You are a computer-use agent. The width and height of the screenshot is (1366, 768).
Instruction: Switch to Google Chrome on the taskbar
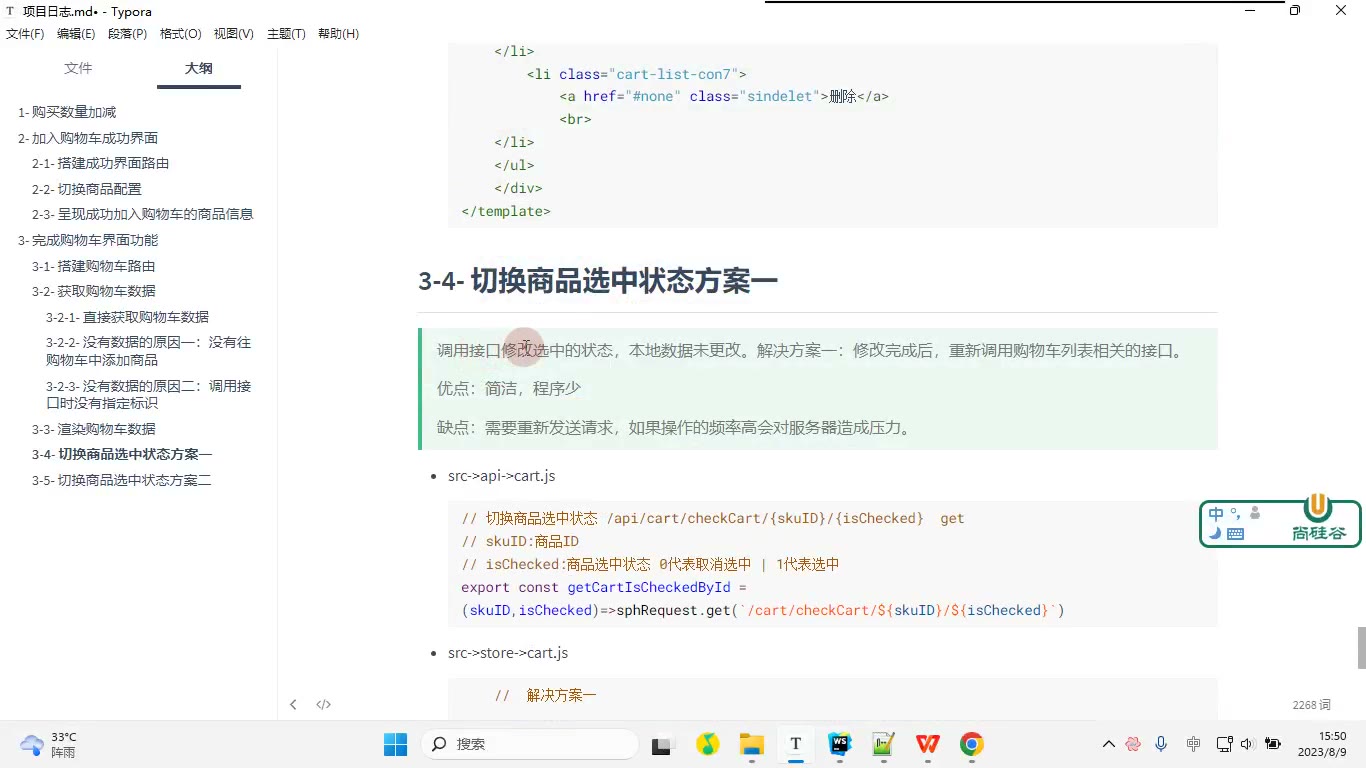click(x=972, y=744)
